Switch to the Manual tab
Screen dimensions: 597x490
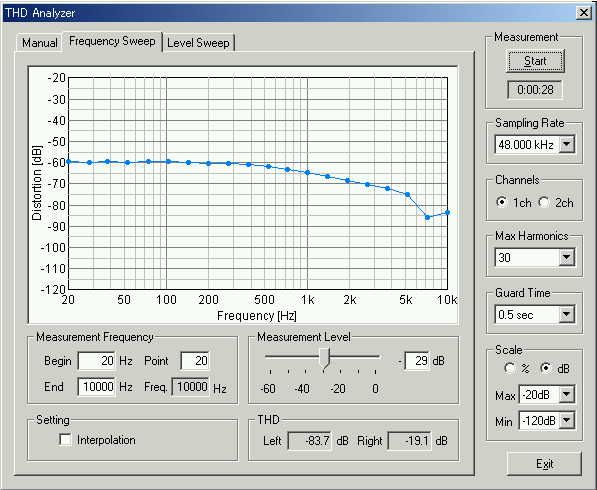coord(39,43)
